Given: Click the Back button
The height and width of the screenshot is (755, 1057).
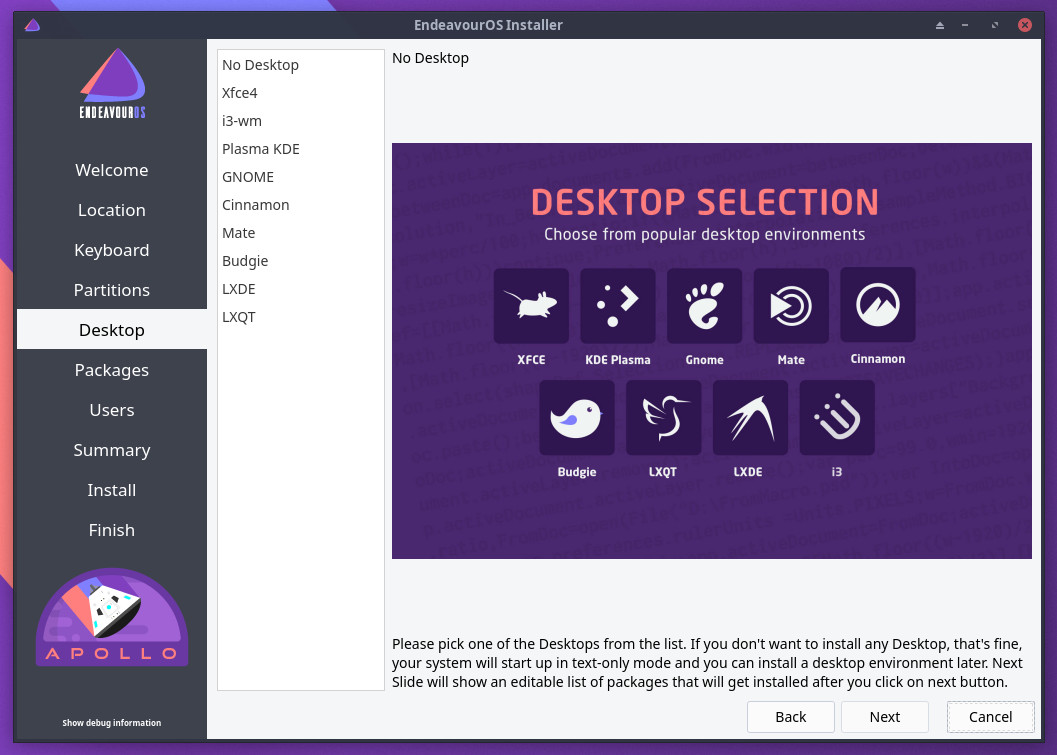Looking at the screenshot, I should 791,717.
